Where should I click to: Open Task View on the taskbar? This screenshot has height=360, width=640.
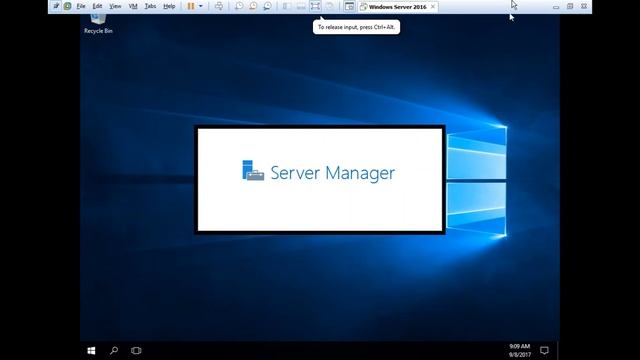coord(136,351)
